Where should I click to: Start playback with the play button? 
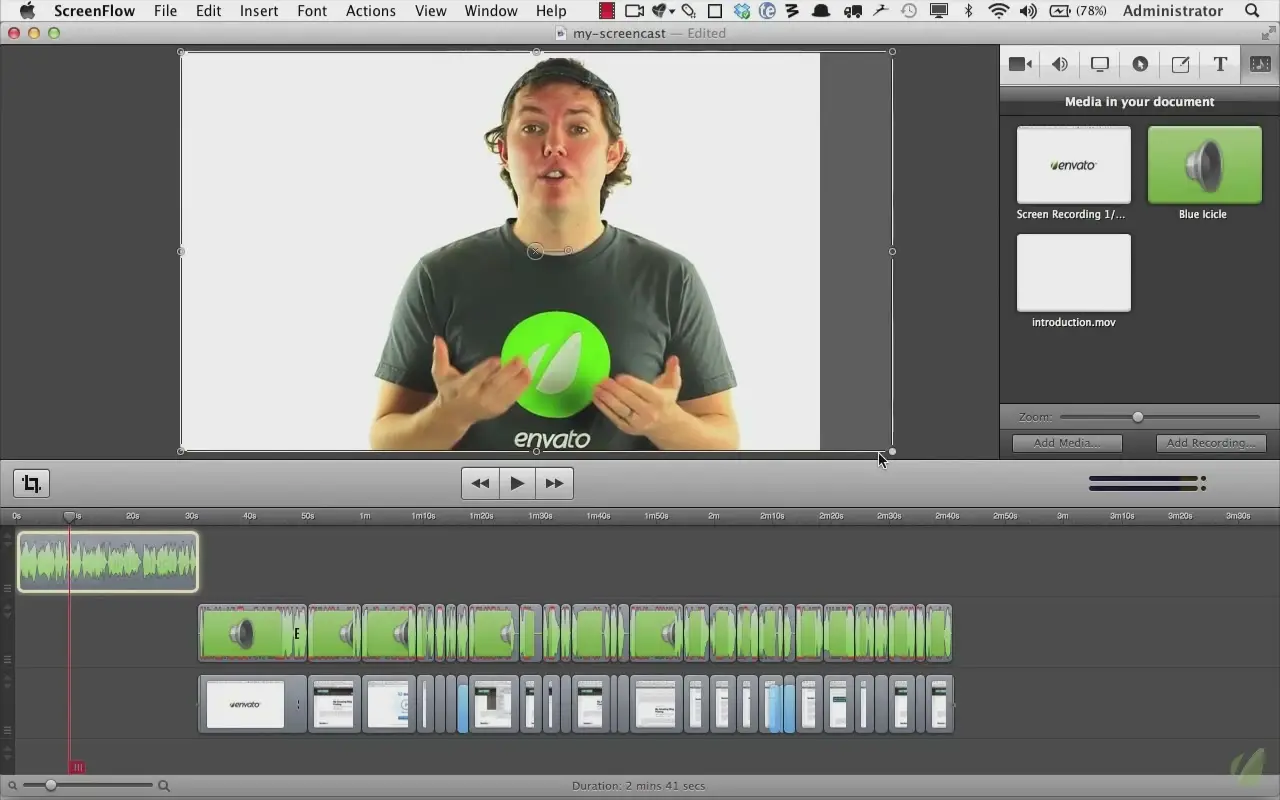[x=517, y=483]
